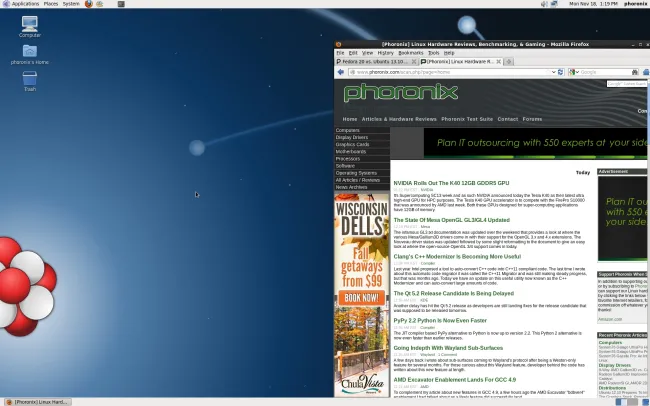Open All Articles / Reviews sidebar link
This screenshot has height=406, width=650.
pyautogui.click(x=362, y=180)
